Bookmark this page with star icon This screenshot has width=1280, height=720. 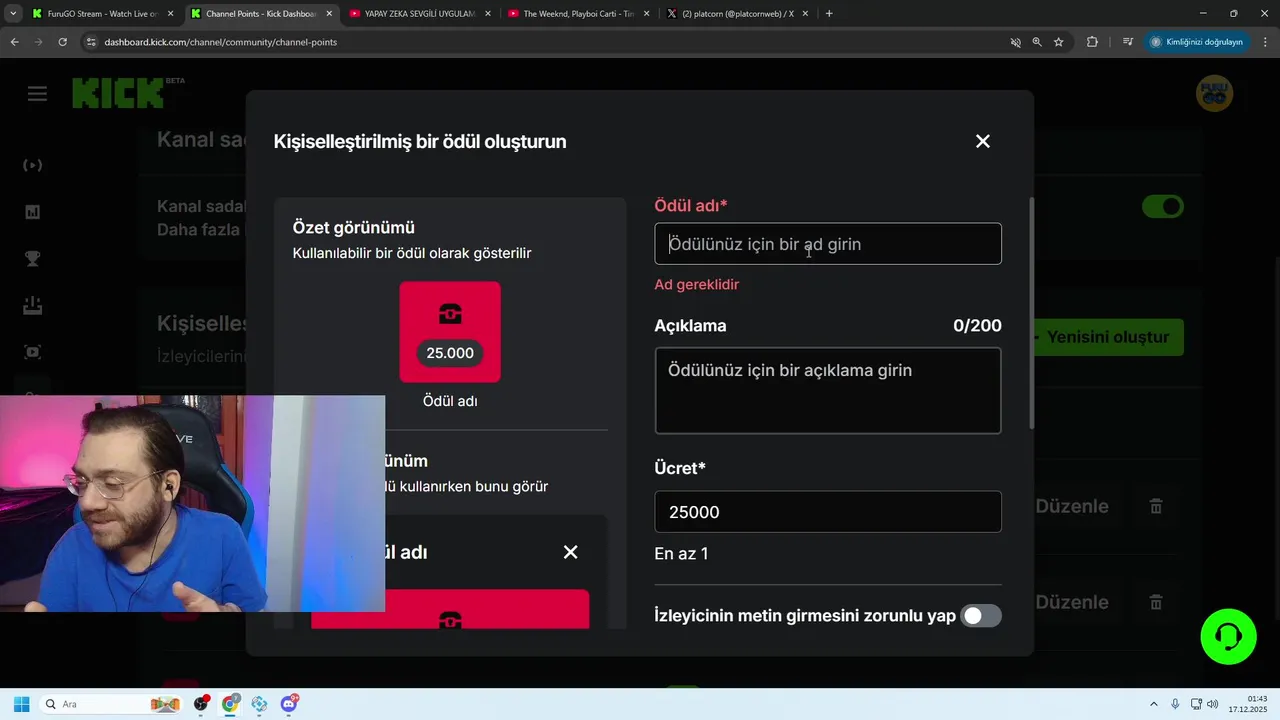pyautogui.click(x=1058, y=42)
